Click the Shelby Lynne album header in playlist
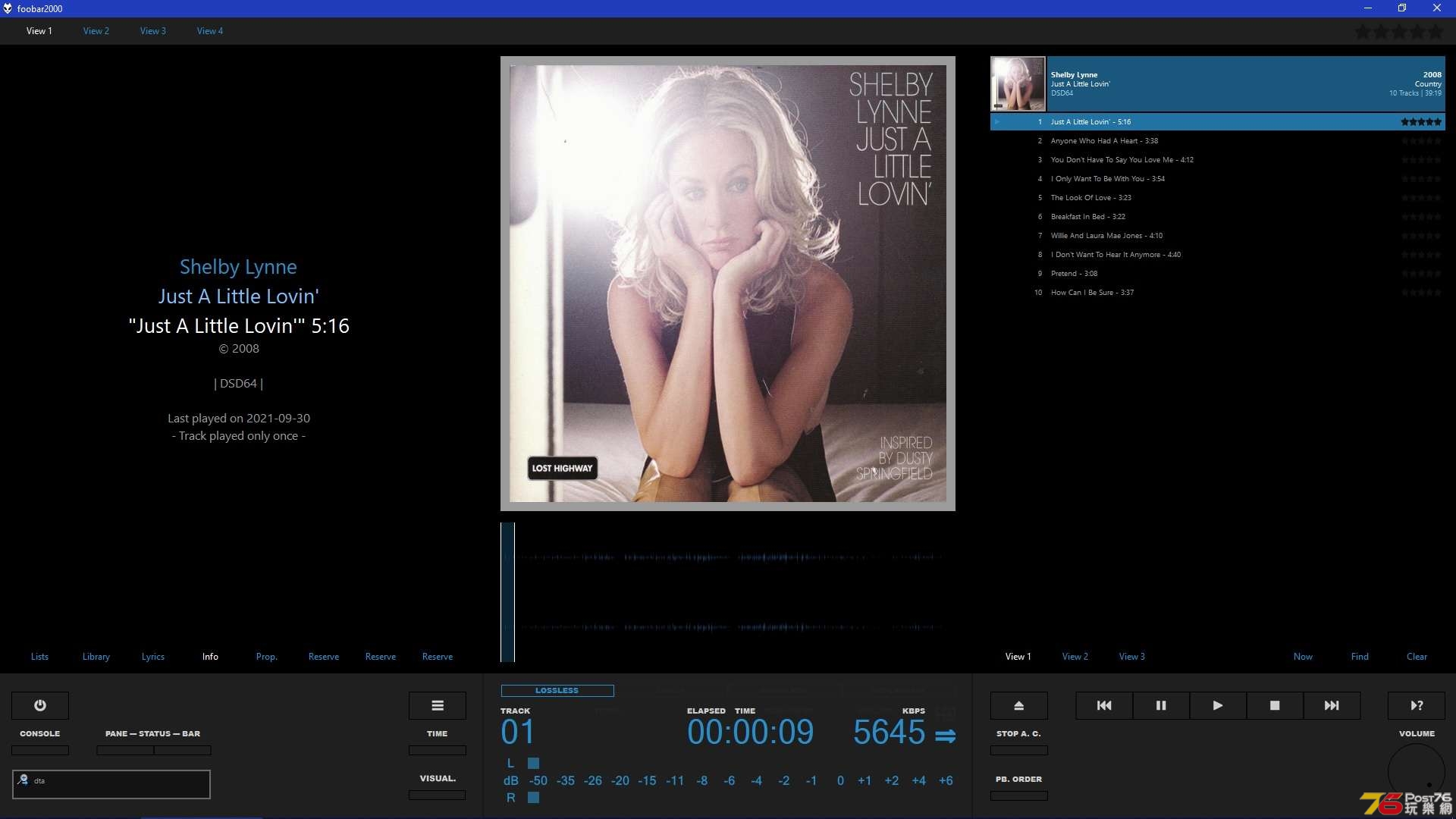 (x=1245, y=84)
